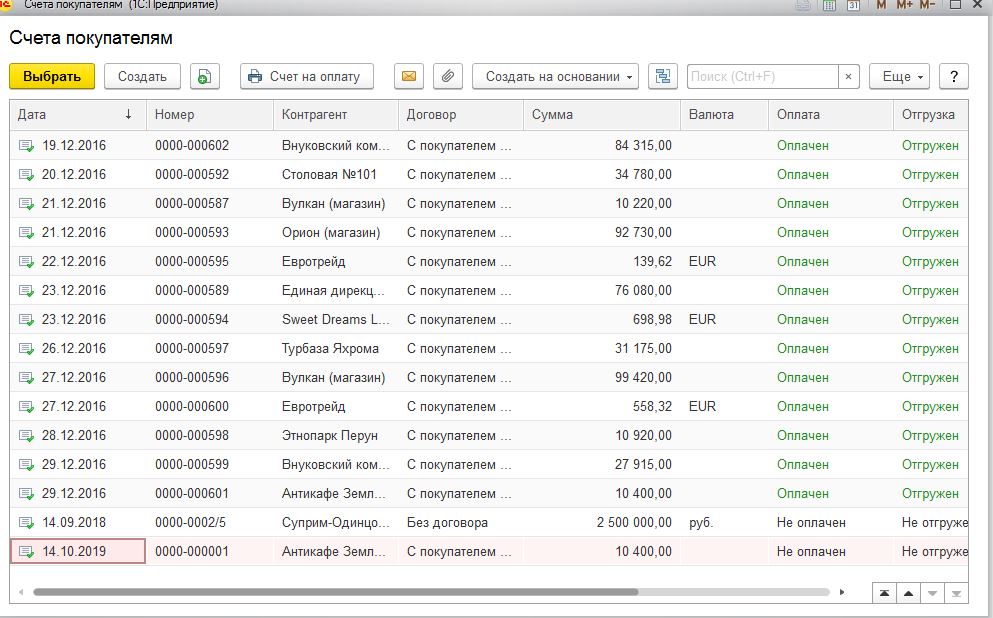993x618 pixels.
Task: Copy invoice with the green-plus document icon
Action: (205, 77)
